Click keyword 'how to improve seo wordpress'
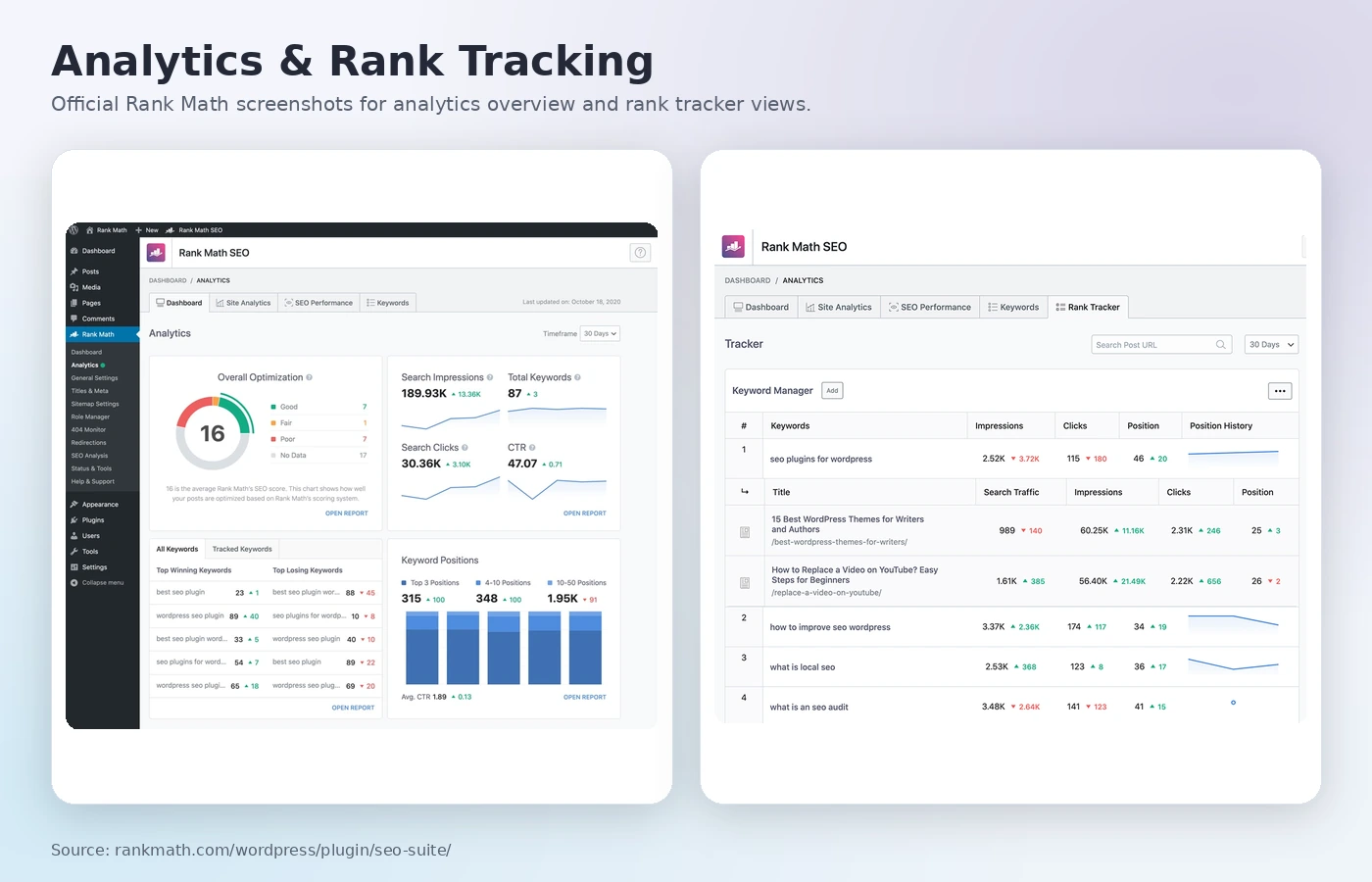 [x=830, y=627]
